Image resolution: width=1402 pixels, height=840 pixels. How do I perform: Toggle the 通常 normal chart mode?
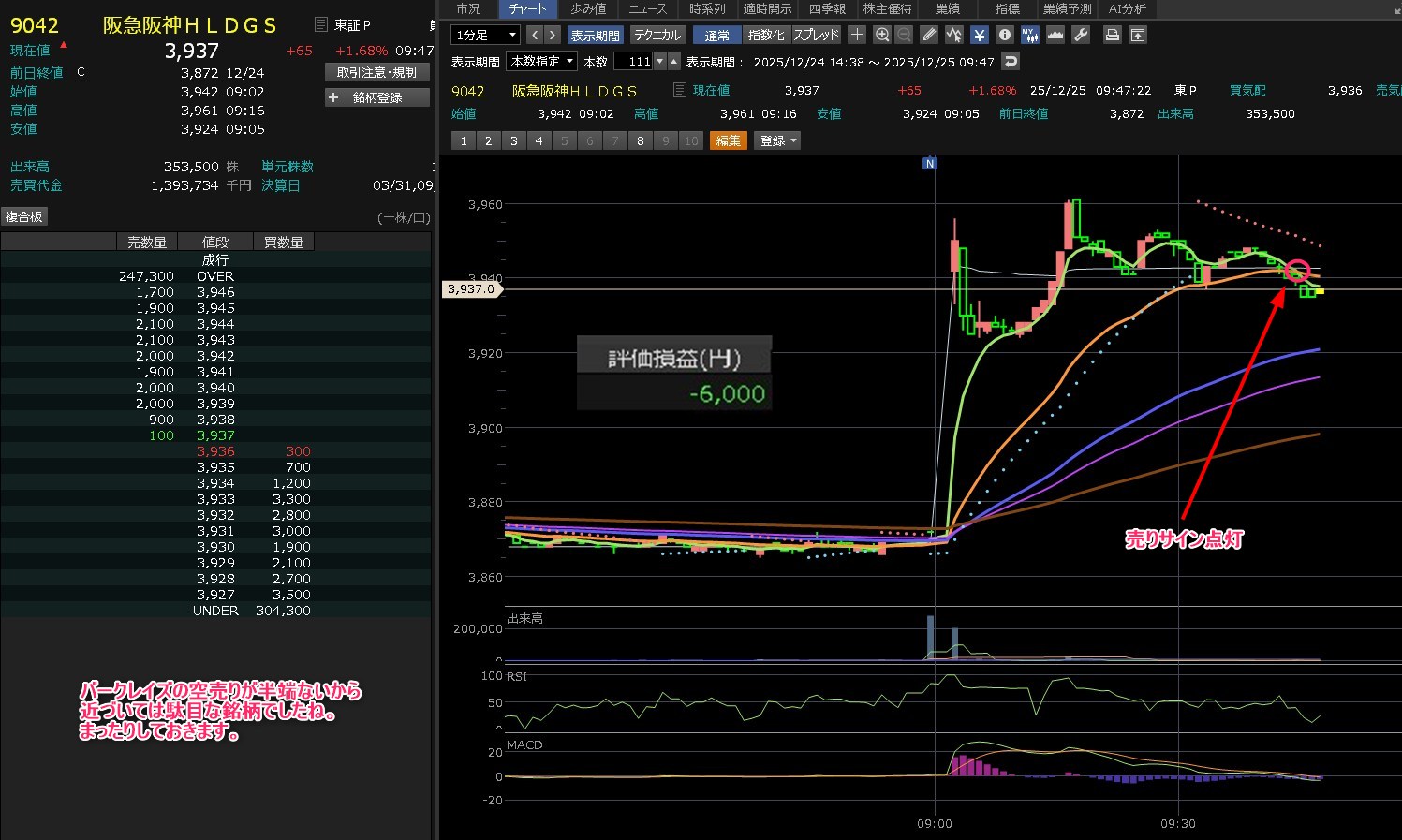tap(717, 36)
